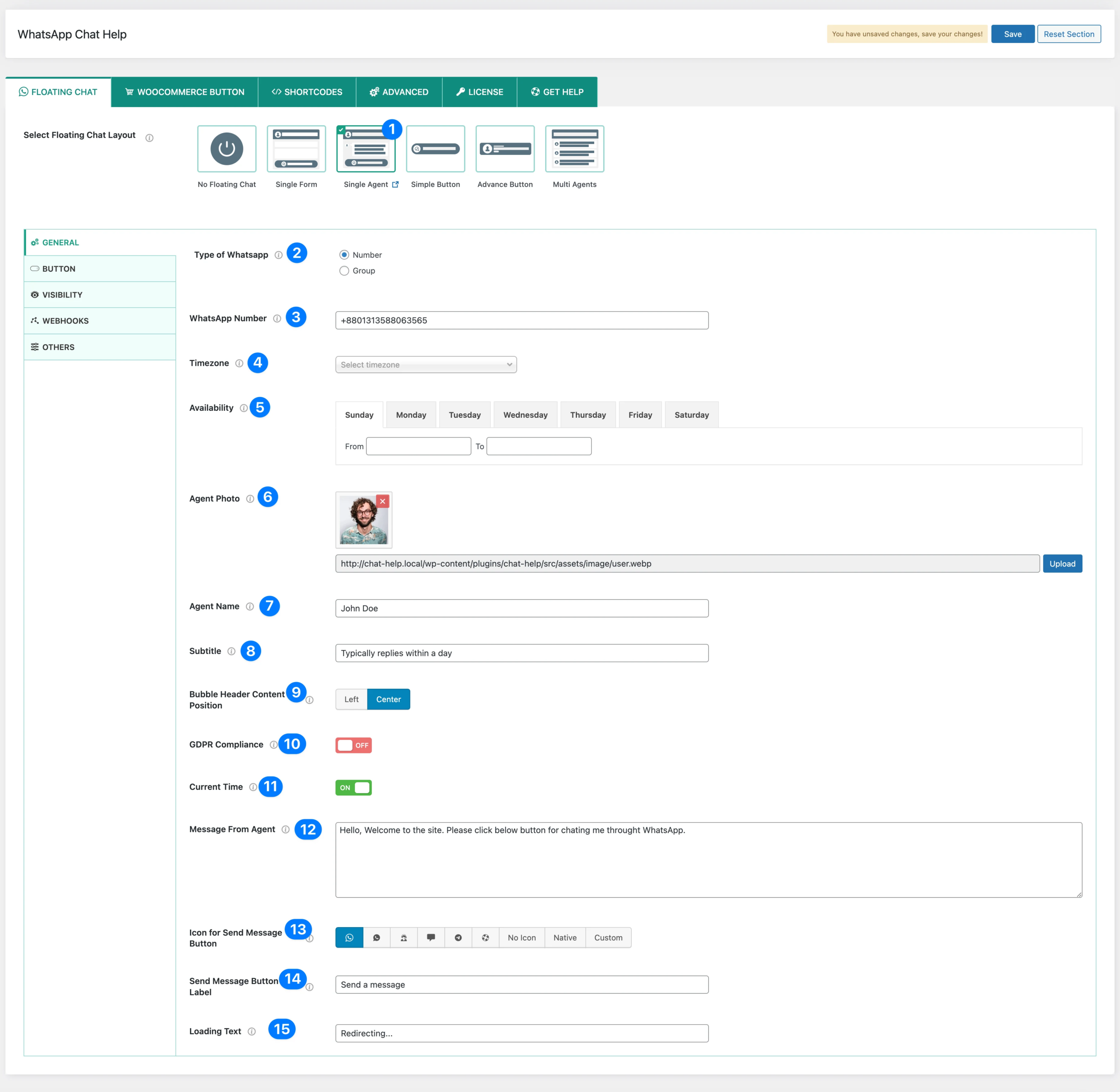The image size is (1120, 1092).
Task: Focus the WhatsApp Number field
Action: (522, 320)
